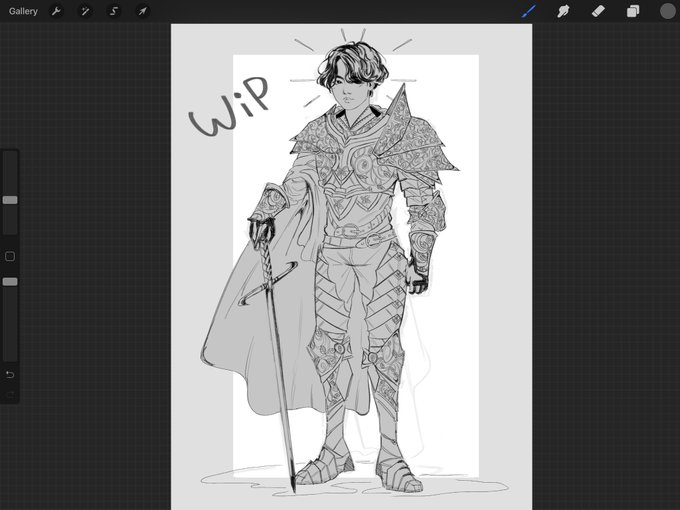Click the character drawing on canvas
The width and height of the screenshot is (680, 510).
coord(330,269)
